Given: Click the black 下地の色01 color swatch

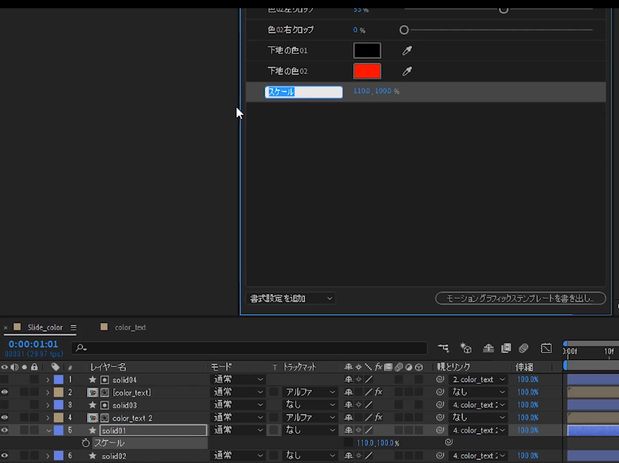Looking at the screenshot, I should click(x=367, y=50).
